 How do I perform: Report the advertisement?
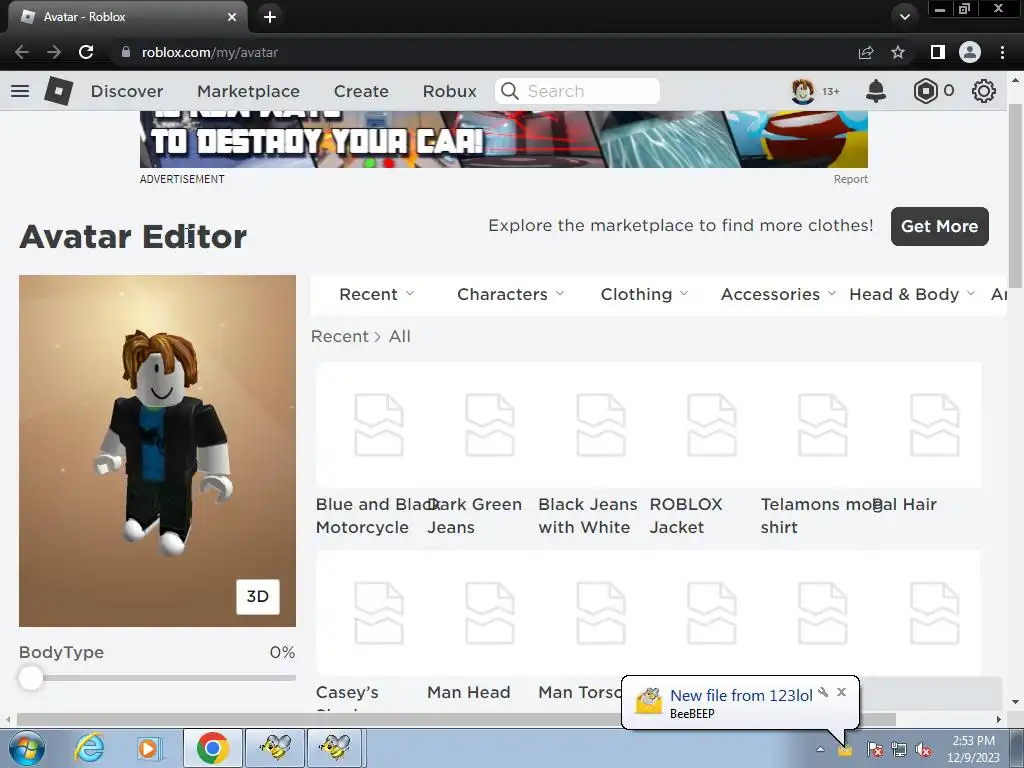tap(850, 179)
